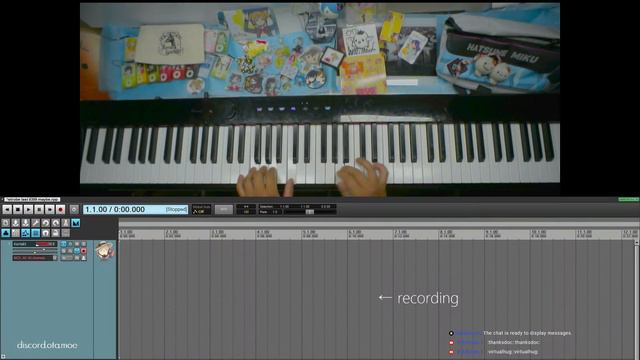Open a project using the toolbar icon
Image resolution: width=640 pixels, height=360 pixels.
point(16,223)
